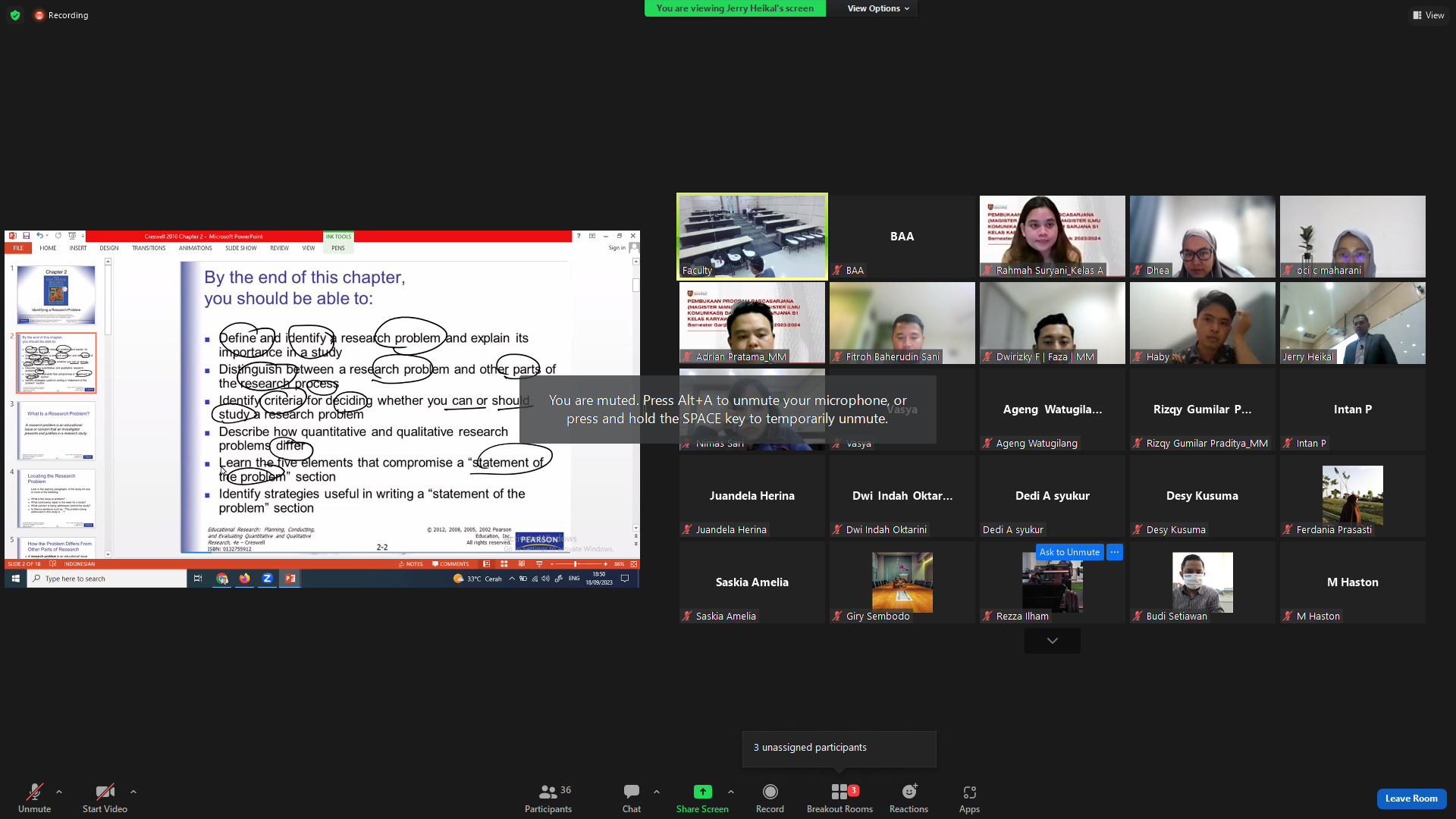
Task: Switch to the TRANSITIONS ribbon tab
Action: point(149,248)
